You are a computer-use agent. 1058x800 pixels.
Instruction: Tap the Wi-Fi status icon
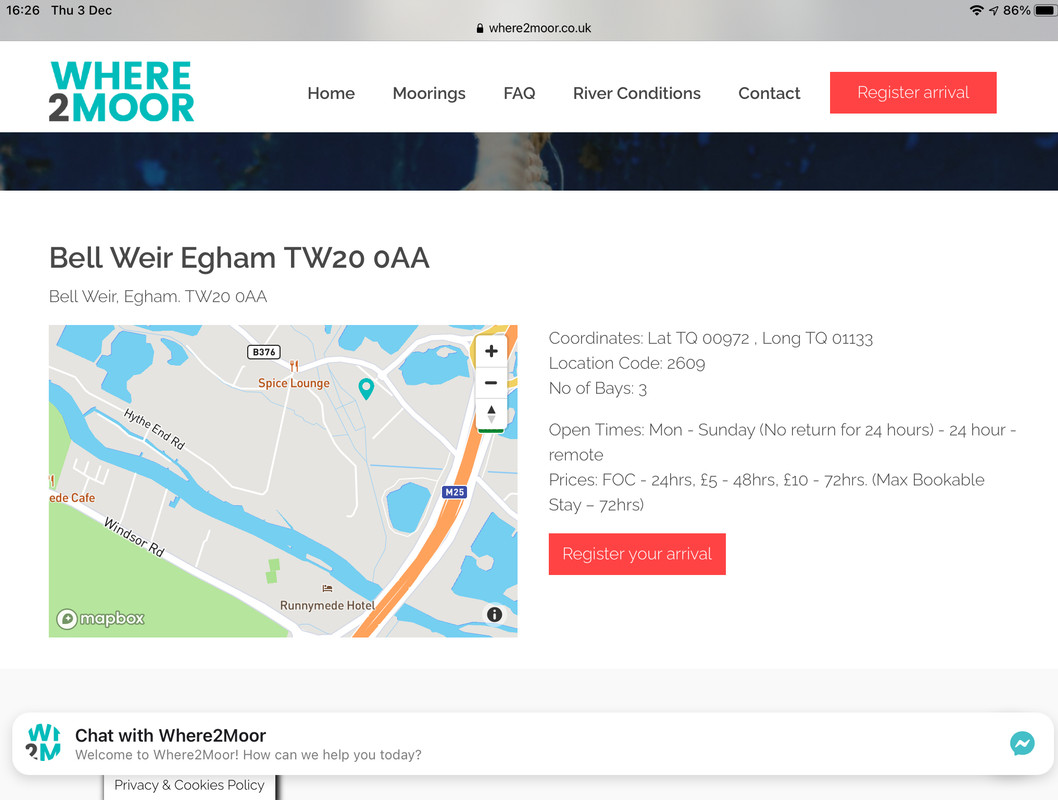tap(976, 10)
